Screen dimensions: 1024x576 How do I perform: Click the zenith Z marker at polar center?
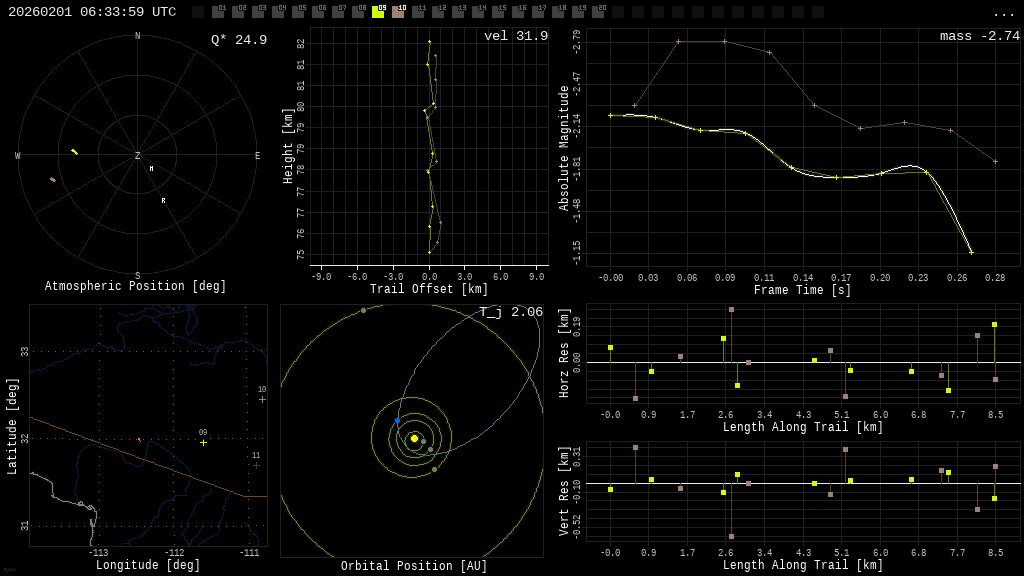coord(138,156)
